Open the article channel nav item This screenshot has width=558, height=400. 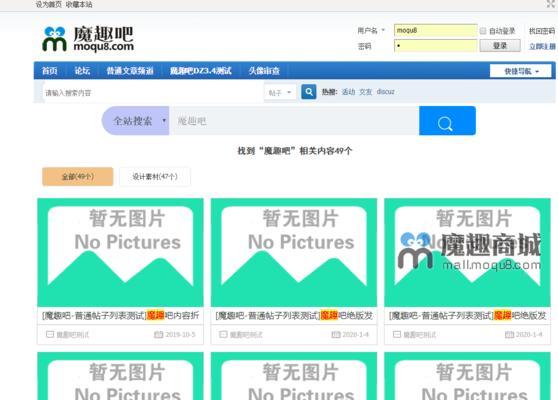tap(130, 71)
